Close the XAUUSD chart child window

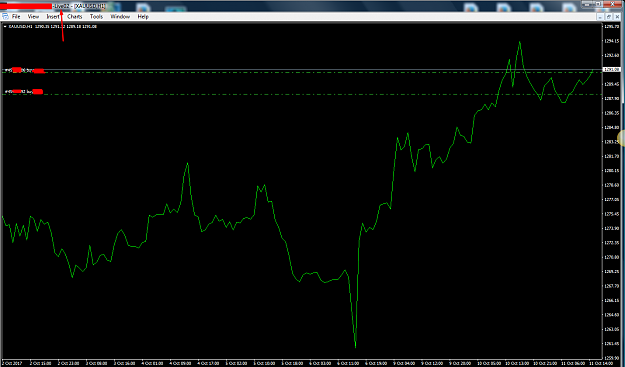coord(617,17)
